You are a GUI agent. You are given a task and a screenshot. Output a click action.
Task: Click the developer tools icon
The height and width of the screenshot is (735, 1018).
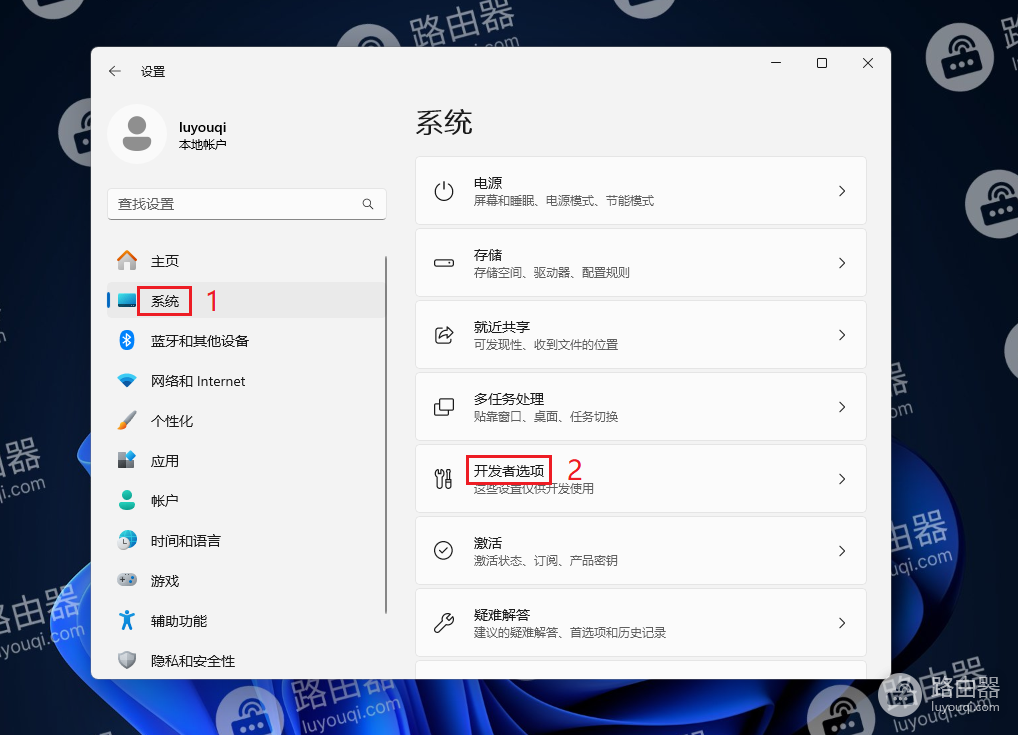point(444,479)
